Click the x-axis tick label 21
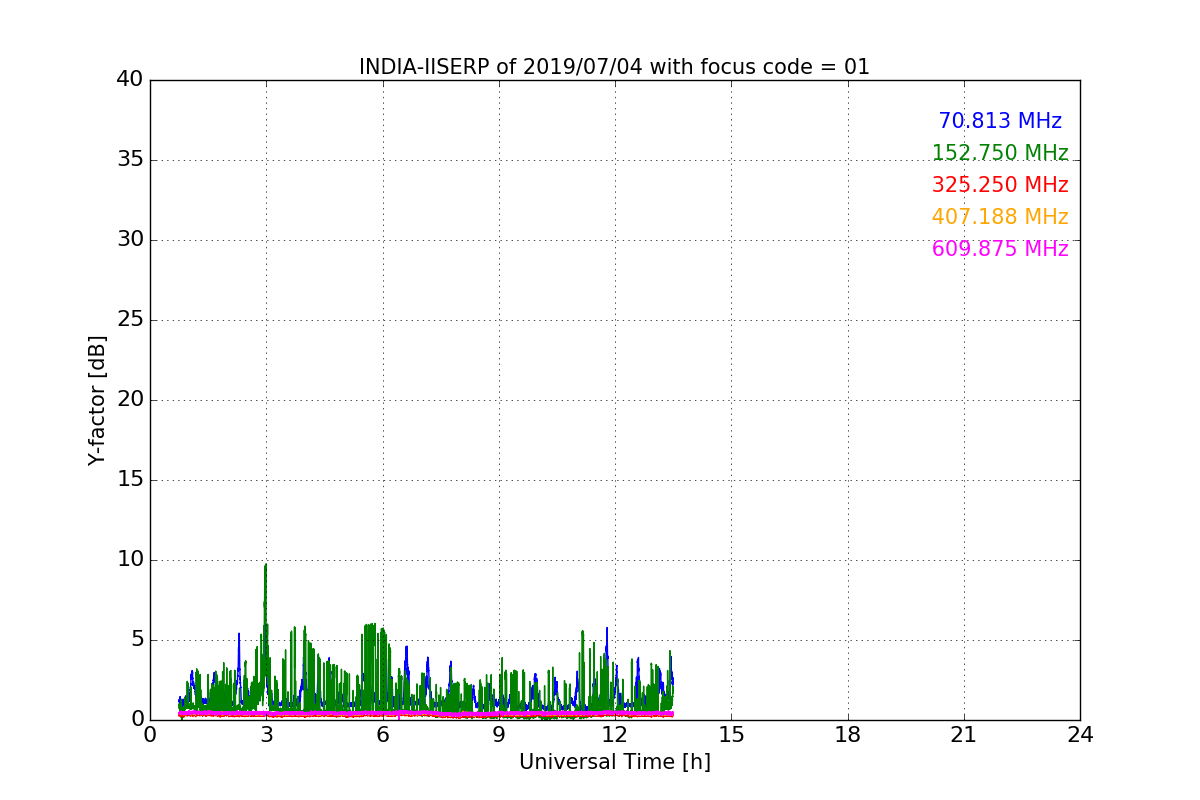 [964, 735]
